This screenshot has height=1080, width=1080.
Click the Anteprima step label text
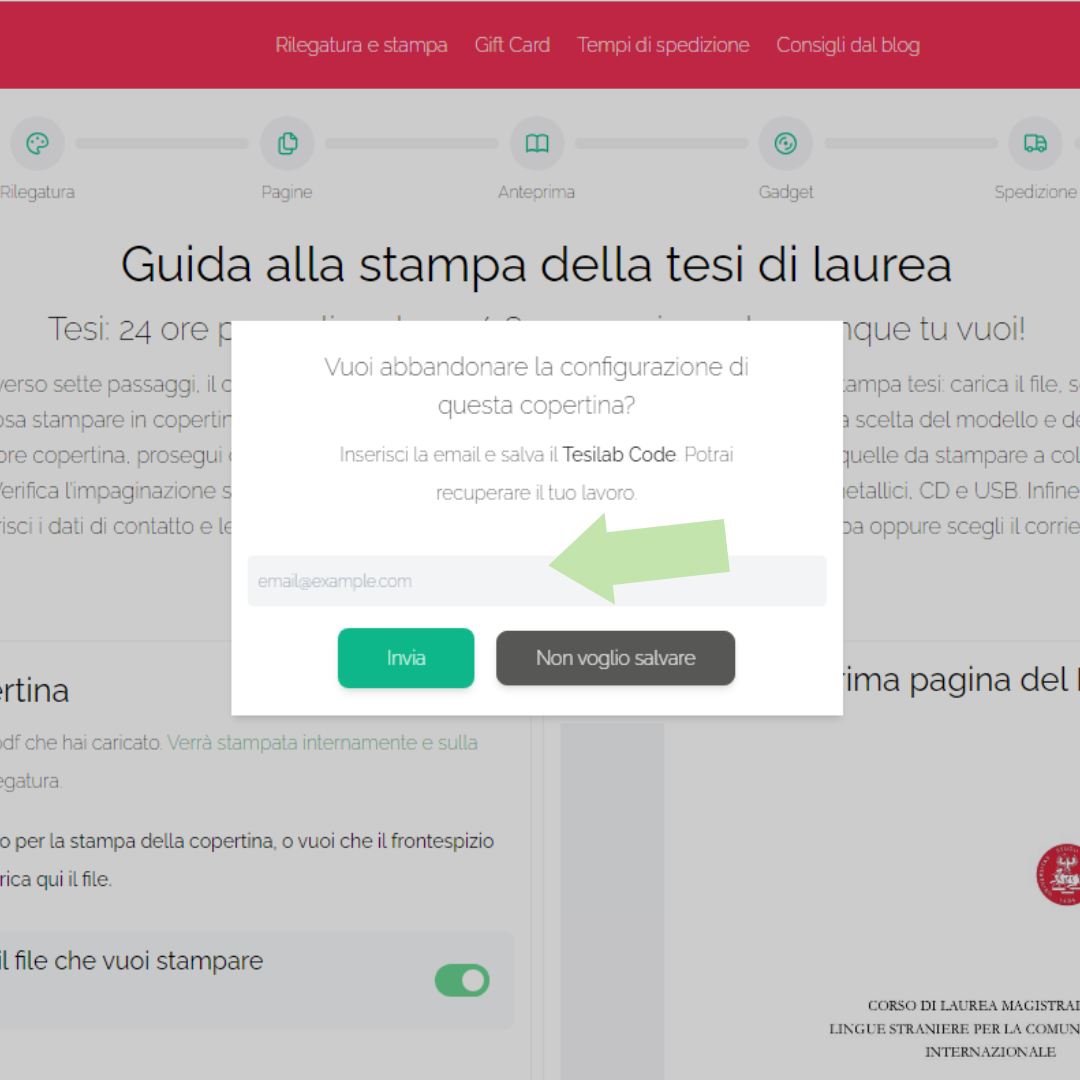tap(537, 192)
